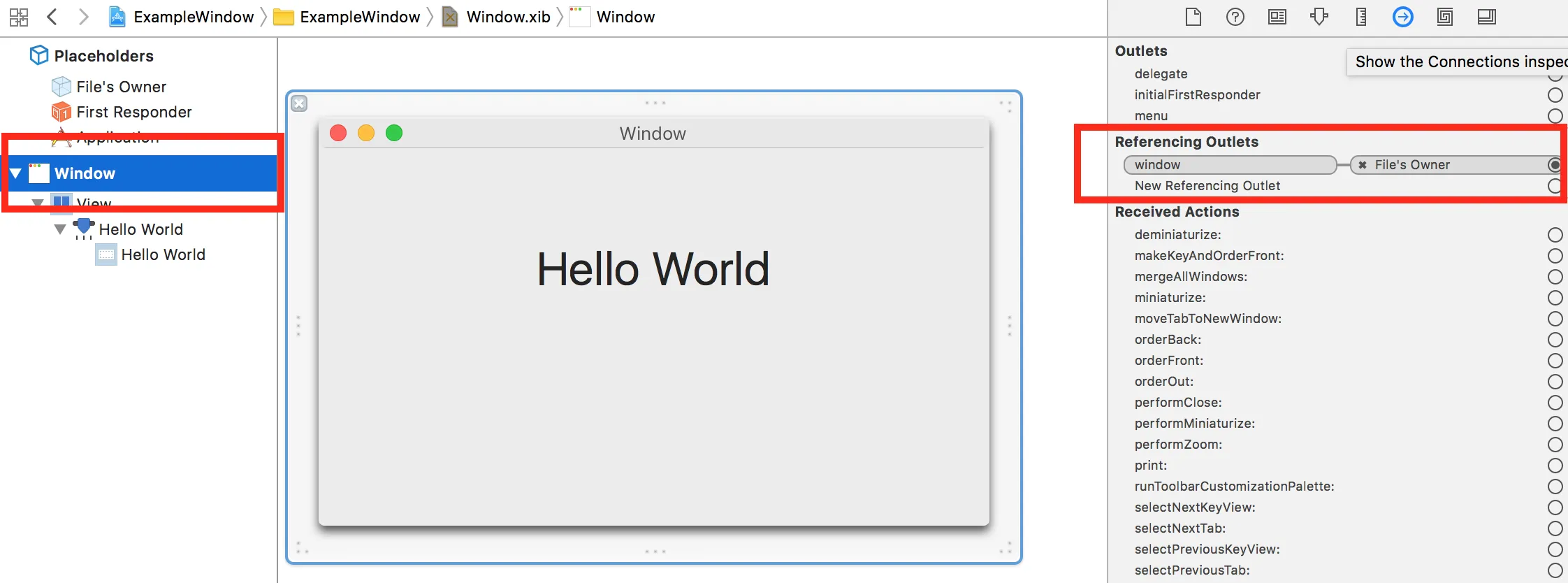
Task: Remove the File's Owner connection
Action: 1362,165
